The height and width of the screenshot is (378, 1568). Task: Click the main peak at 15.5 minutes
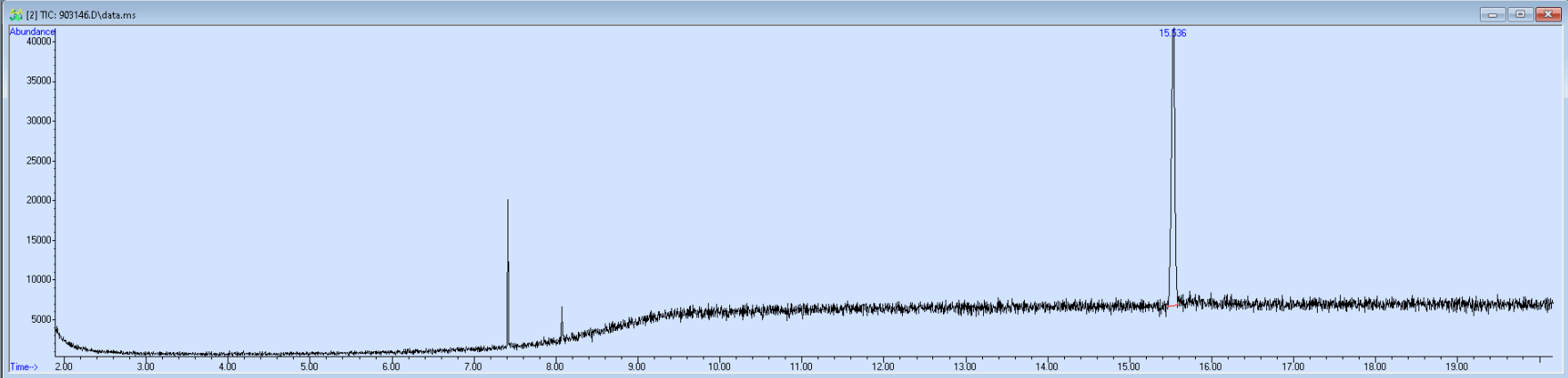[x=1173, y=169]
